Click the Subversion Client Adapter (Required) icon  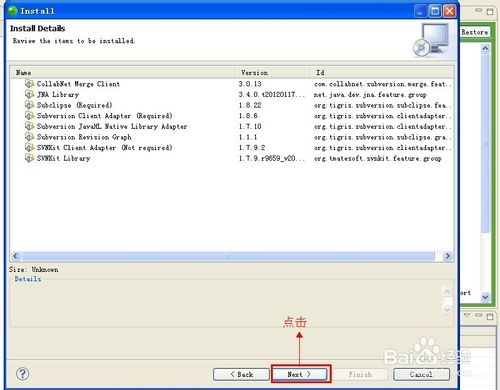pos(29,115)
